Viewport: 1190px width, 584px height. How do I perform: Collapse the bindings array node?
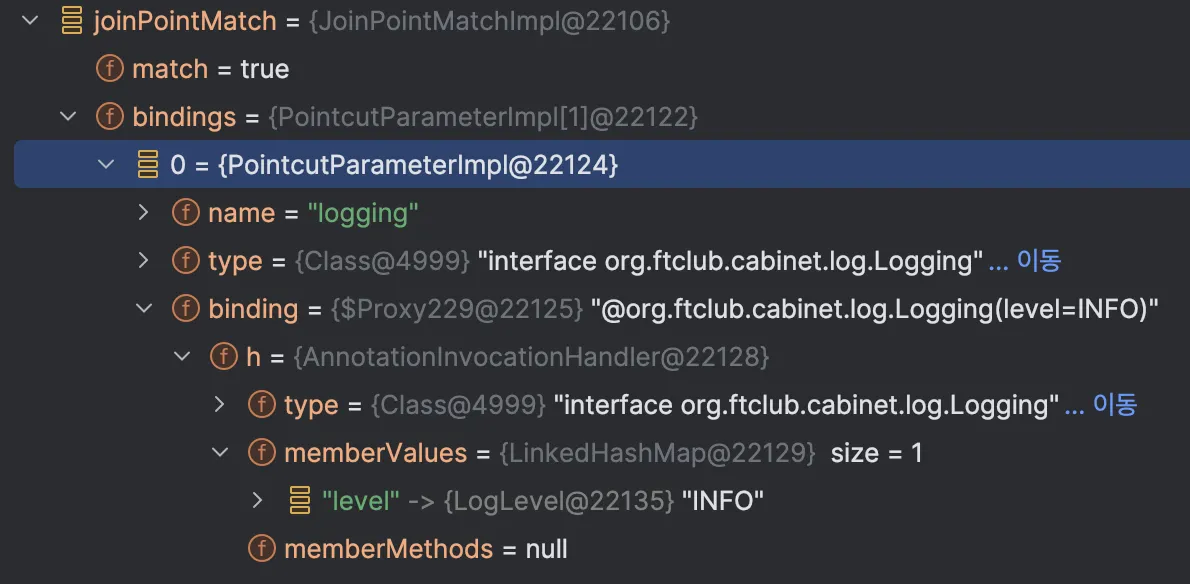(68, 117)
